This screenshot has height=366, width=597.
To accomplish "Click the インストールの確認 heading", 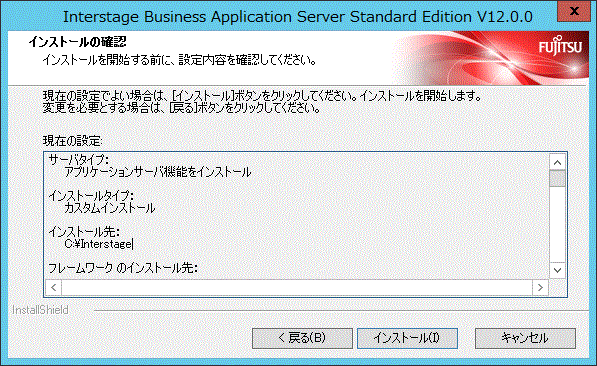I will (77, 42).
